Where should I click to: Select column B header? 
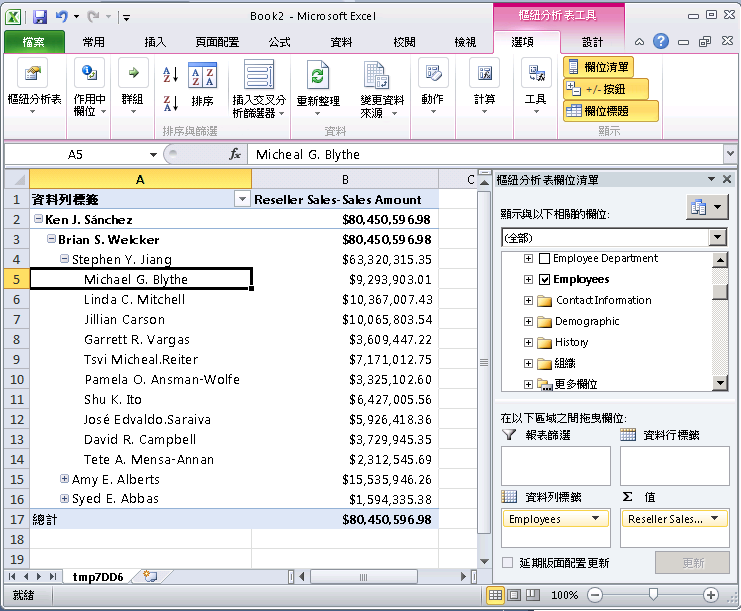point(345,180)
